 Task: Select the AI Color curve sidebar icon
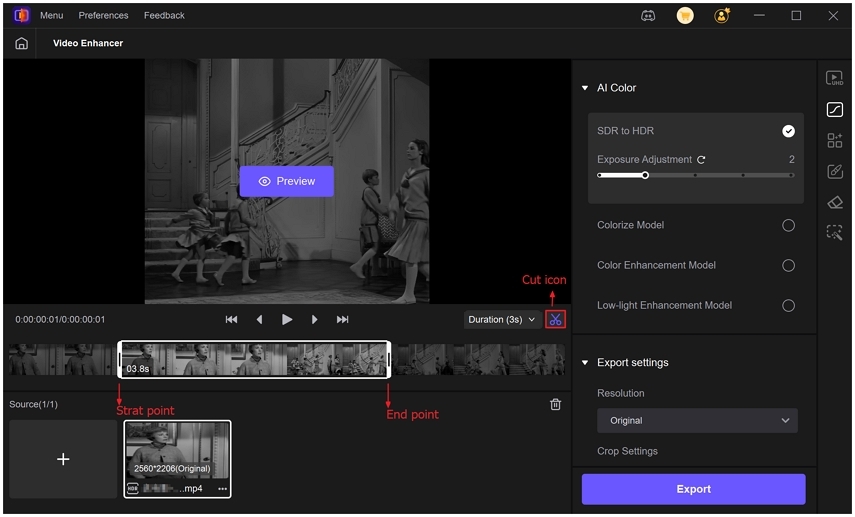[x=834, y=110]
